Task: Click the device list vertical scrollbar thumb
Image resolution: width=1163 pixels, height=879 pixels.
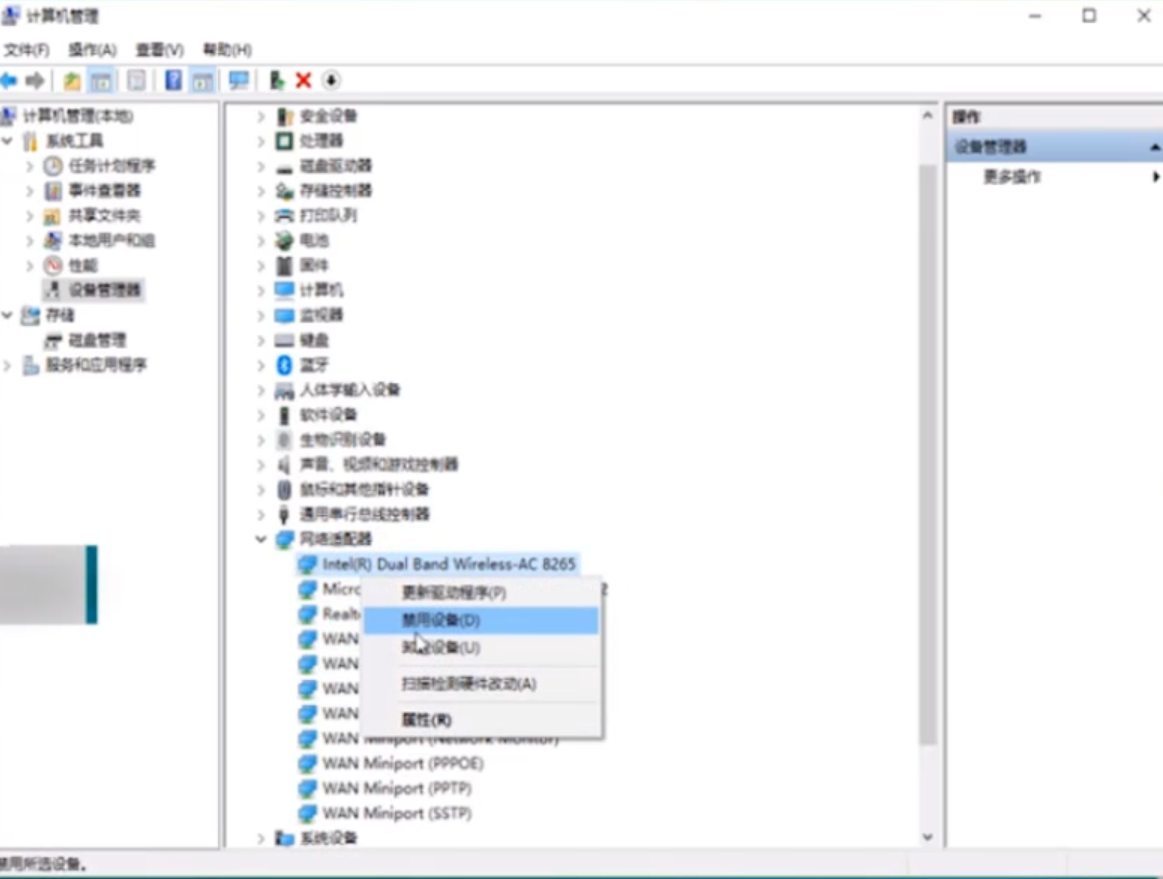Action: pos(927,454)
